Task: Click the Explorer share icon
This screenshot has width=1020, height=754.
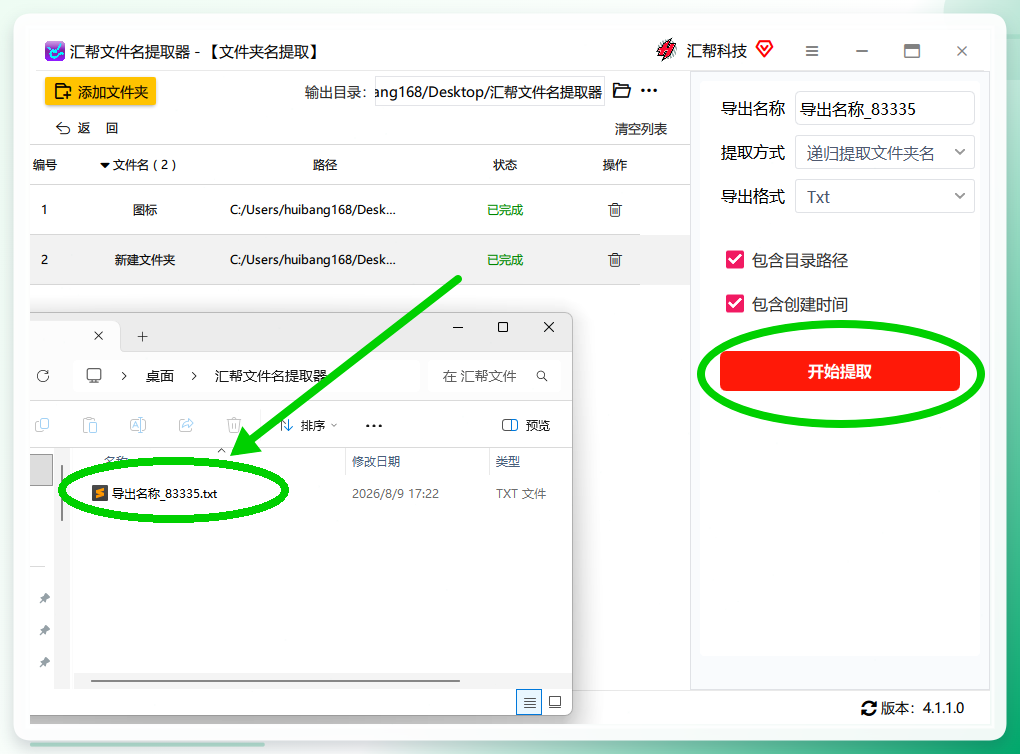Action: tap(186, 425)
